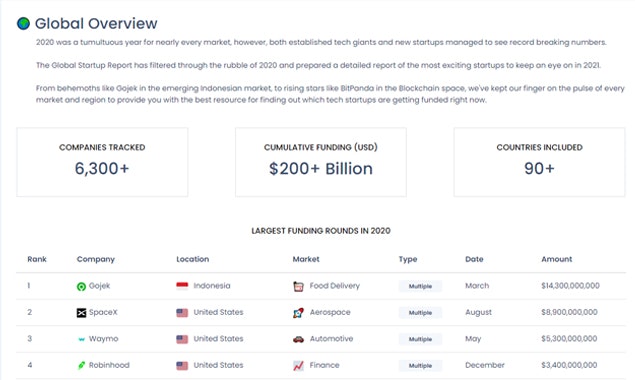Select United States in the SpaceX row
The width and height of the screenshot is (635, 380).
tap(218, 312)
